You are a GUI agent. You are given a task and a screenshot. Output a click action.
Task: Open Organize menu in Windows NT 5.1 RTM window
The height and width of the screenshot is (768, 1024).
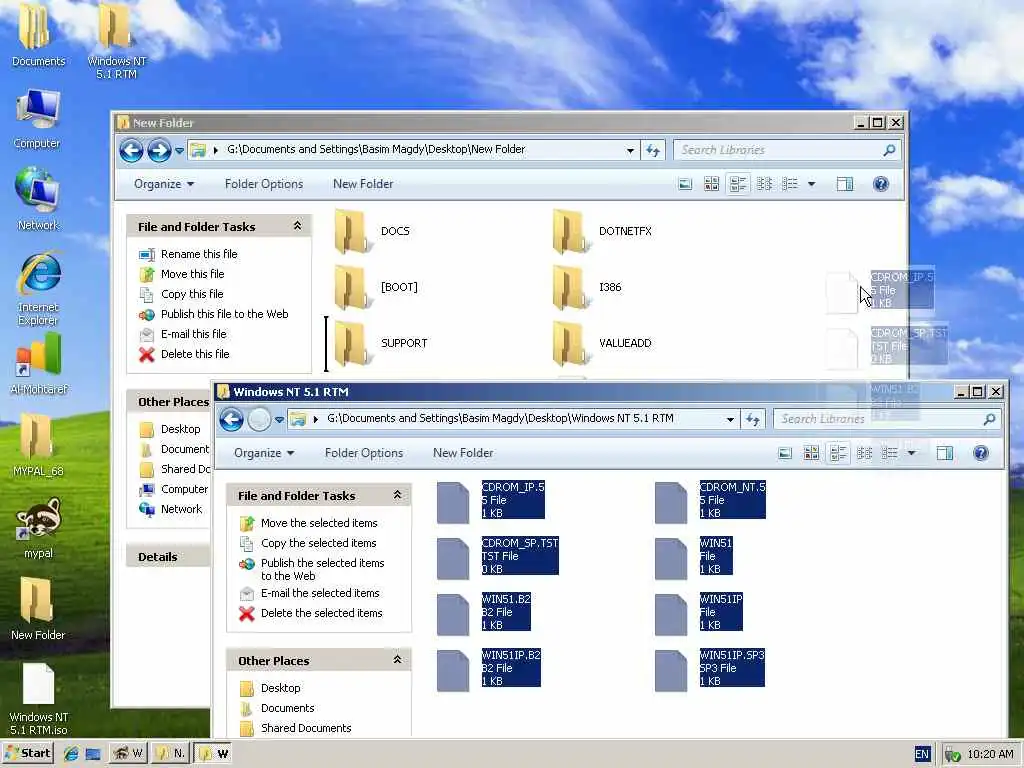pos(264,453)
